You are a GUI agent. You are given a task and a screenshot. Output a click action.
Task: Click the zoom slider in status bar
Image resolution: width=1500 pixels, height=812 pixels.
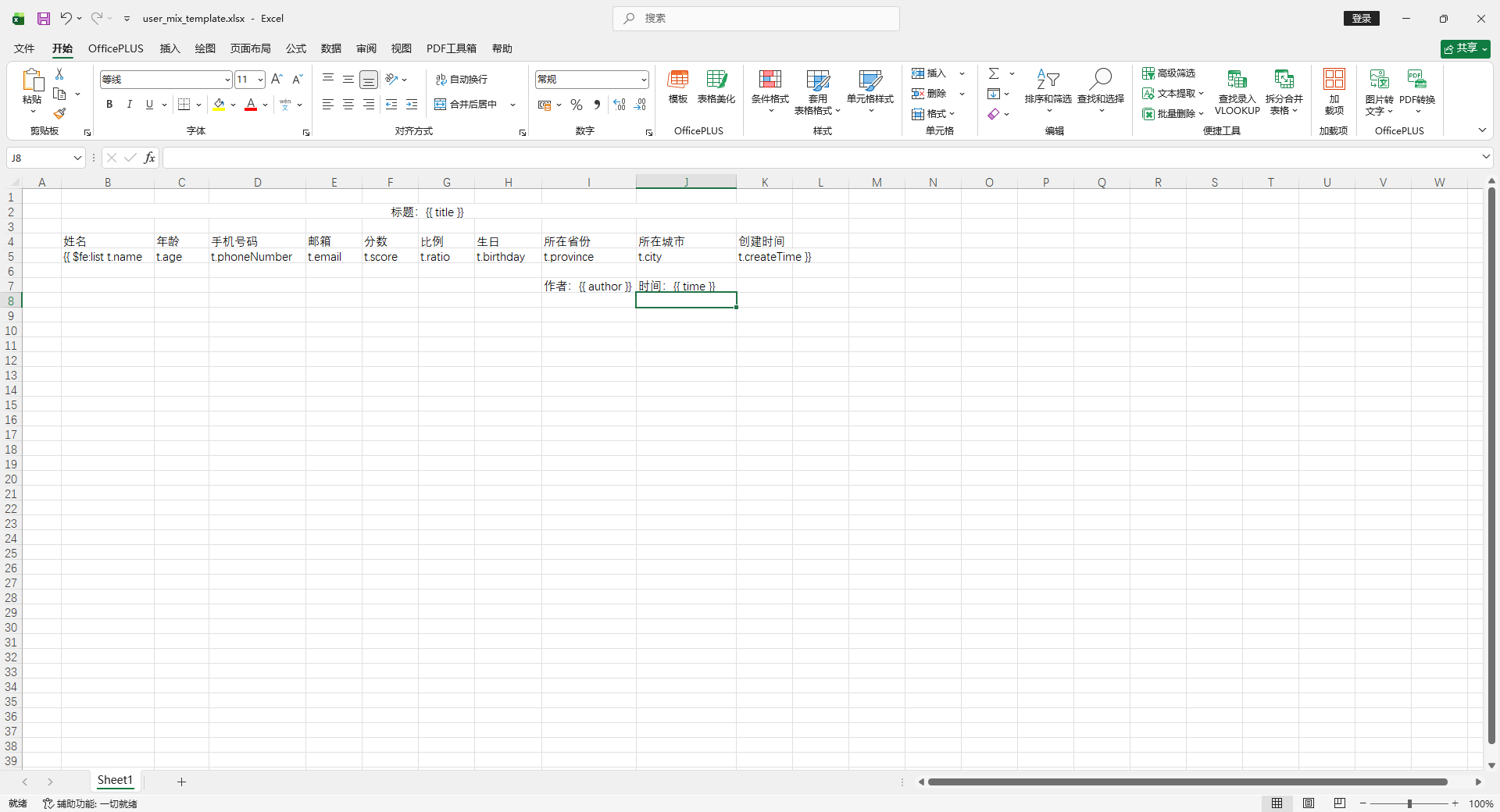point(1409,803)
